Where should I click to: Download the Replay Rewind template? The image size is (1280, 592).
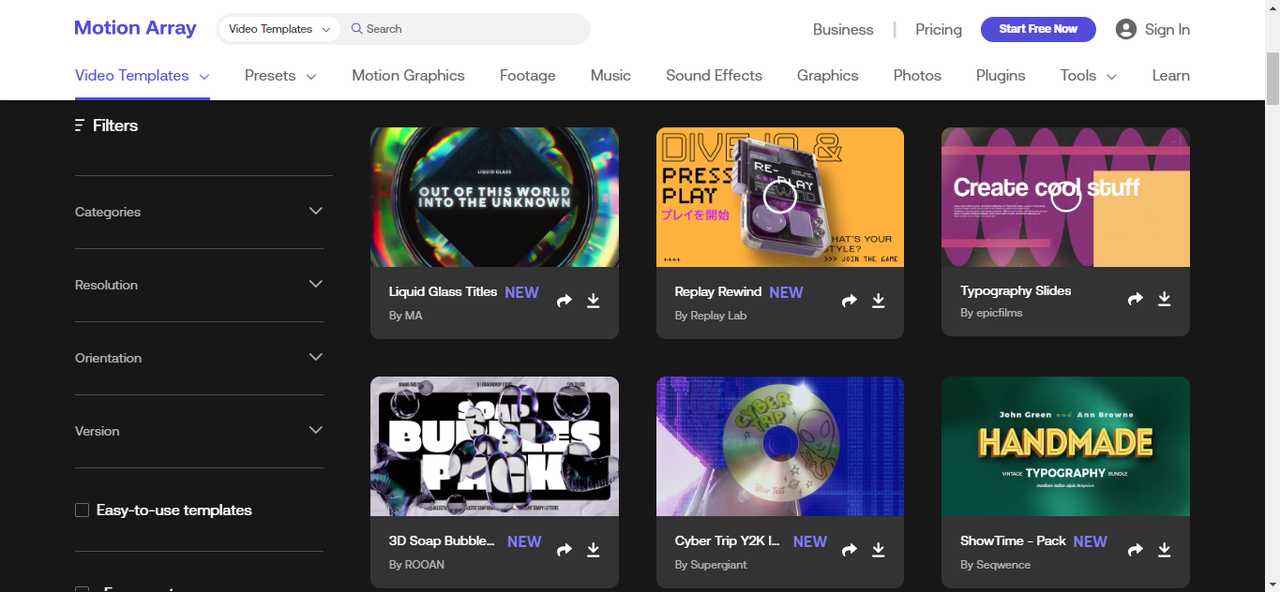tap(878, 300)
